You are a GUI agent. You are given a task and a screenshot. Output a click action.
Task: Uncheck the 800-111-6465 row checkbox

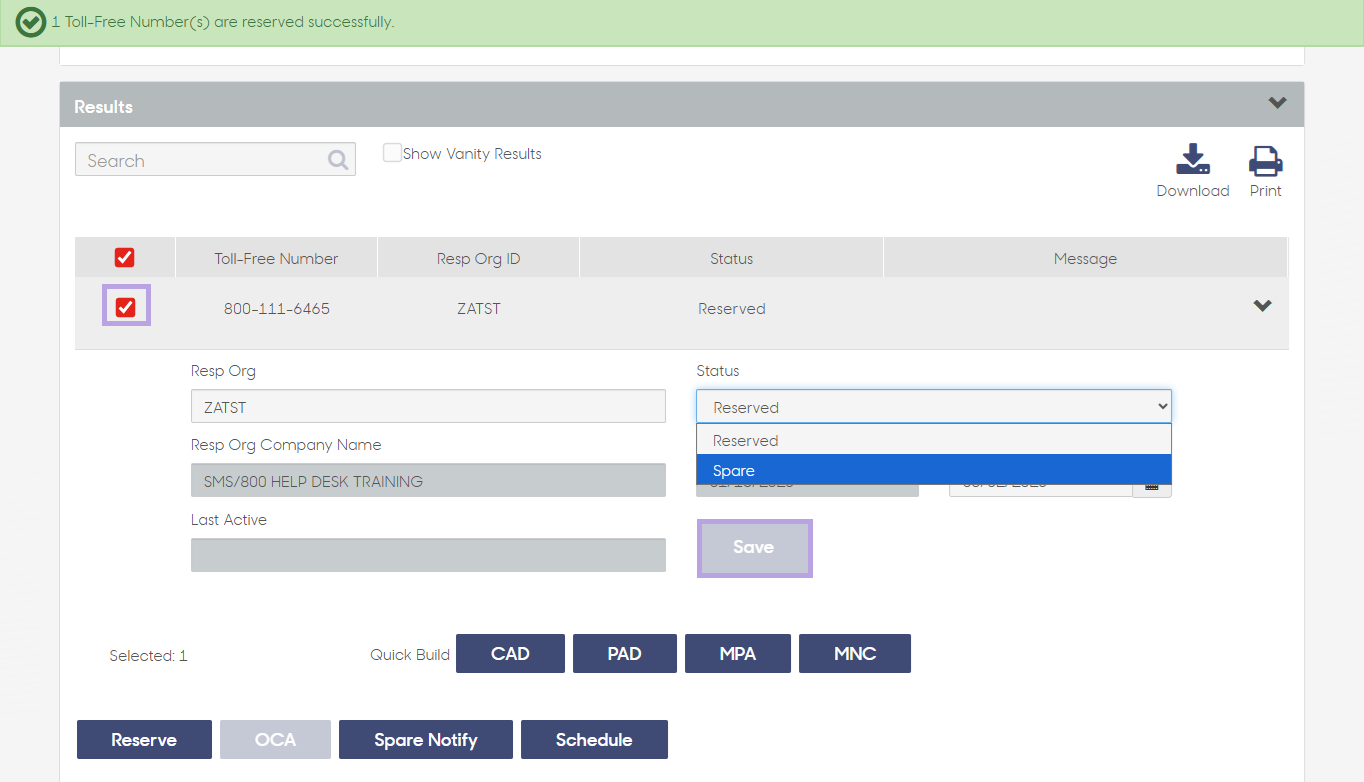[x=126, y=306]
